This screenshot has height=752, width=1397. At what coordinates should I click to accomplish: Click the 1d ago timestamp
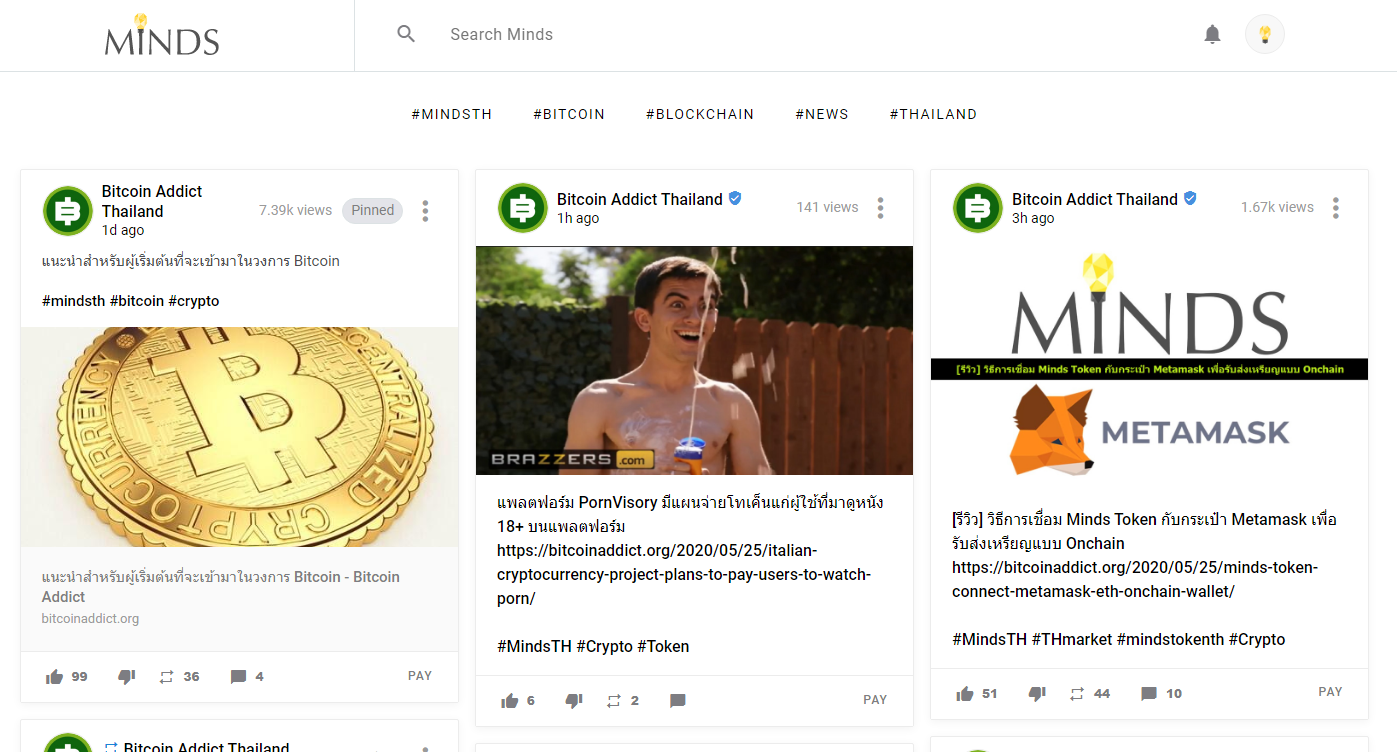tap(123, 230)
